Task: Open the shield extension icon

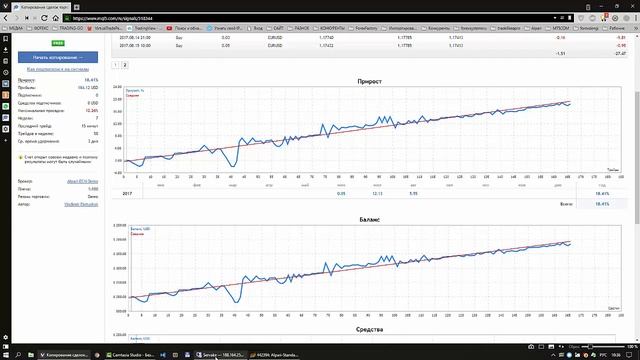Action: [581, 18]
